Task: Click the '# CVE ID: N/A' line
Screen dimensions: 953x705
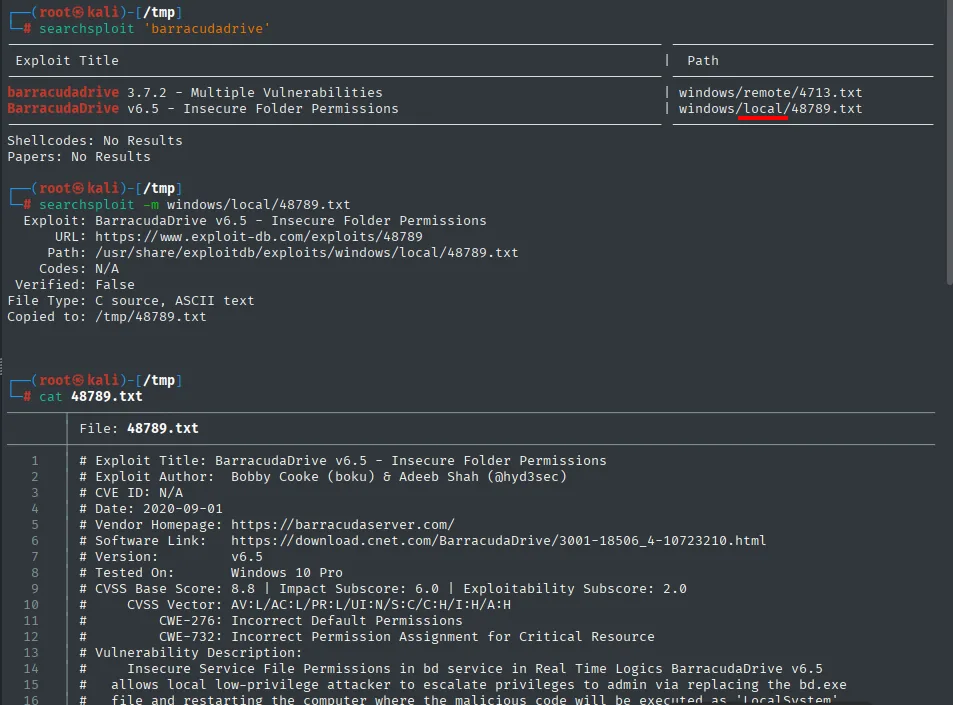Action: 131,492
